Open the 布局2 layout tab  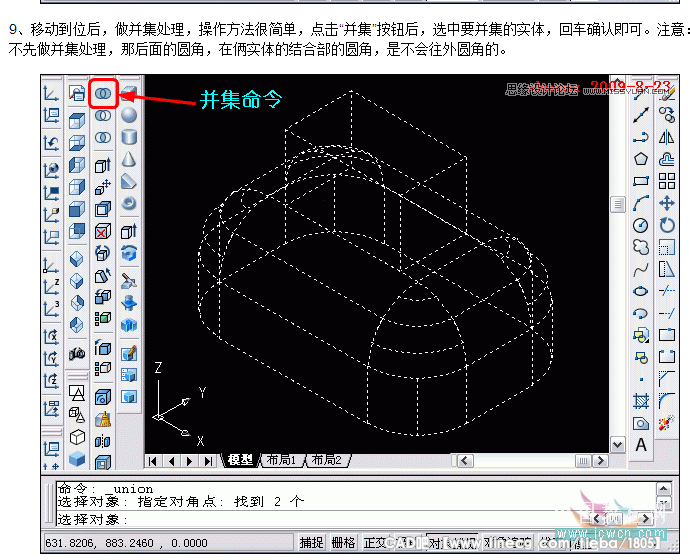327,460
